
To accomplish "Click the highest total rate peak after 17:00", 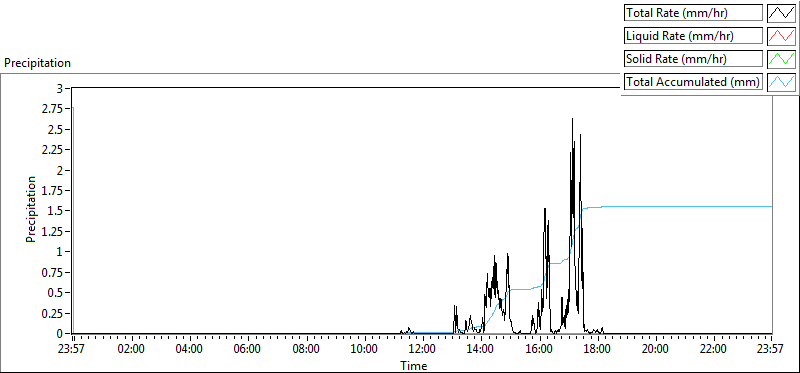I will pos(572,119).
